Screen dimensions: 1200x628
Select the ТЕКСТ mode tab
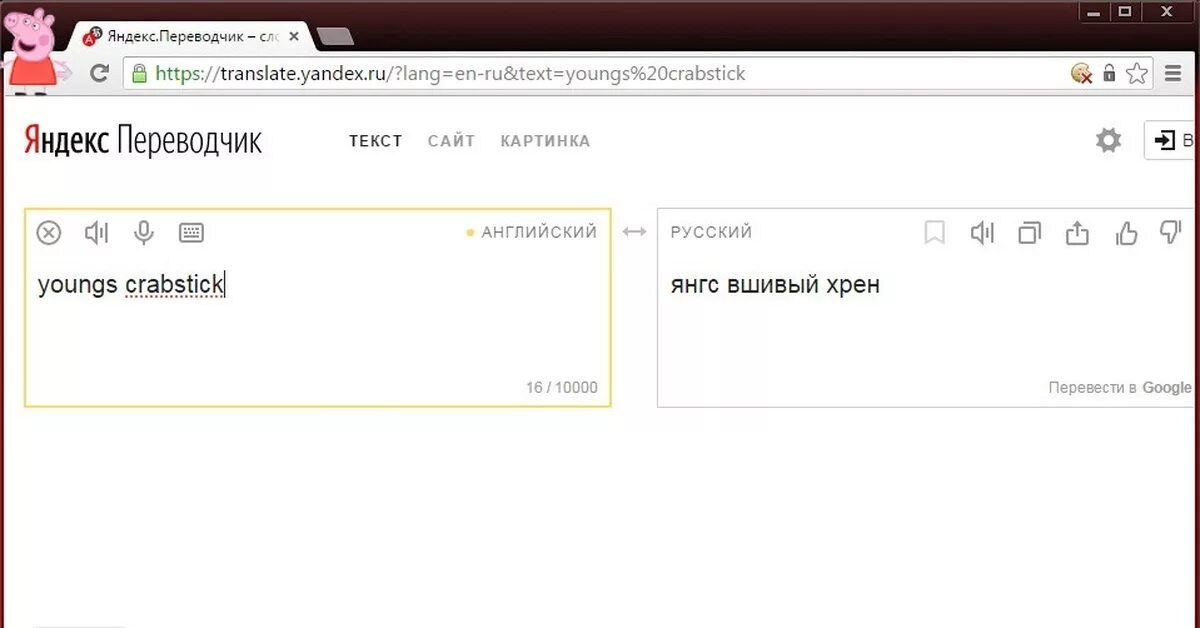[x=375, y=141]
